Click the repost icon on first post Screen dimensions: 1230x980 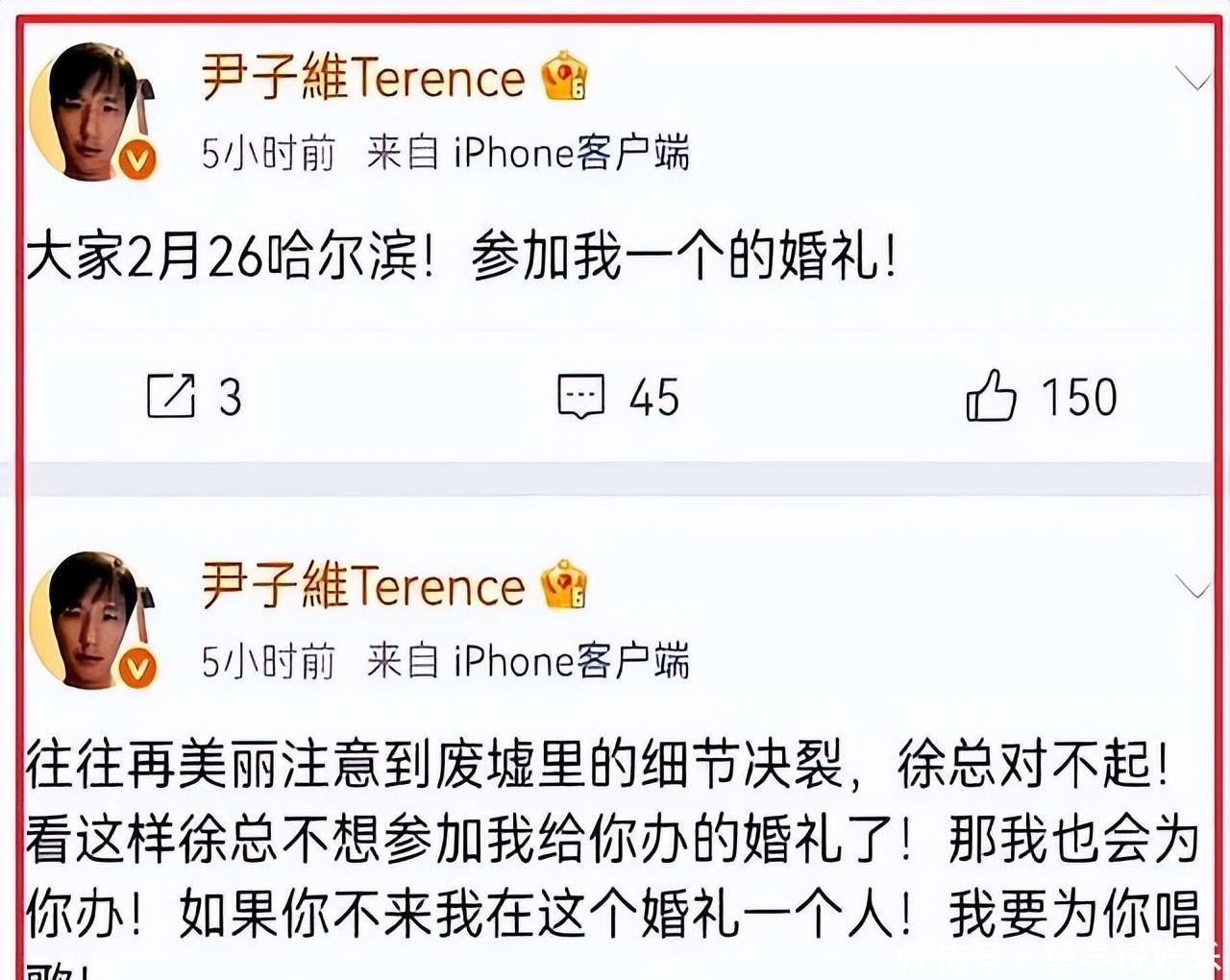pos(171,396)
